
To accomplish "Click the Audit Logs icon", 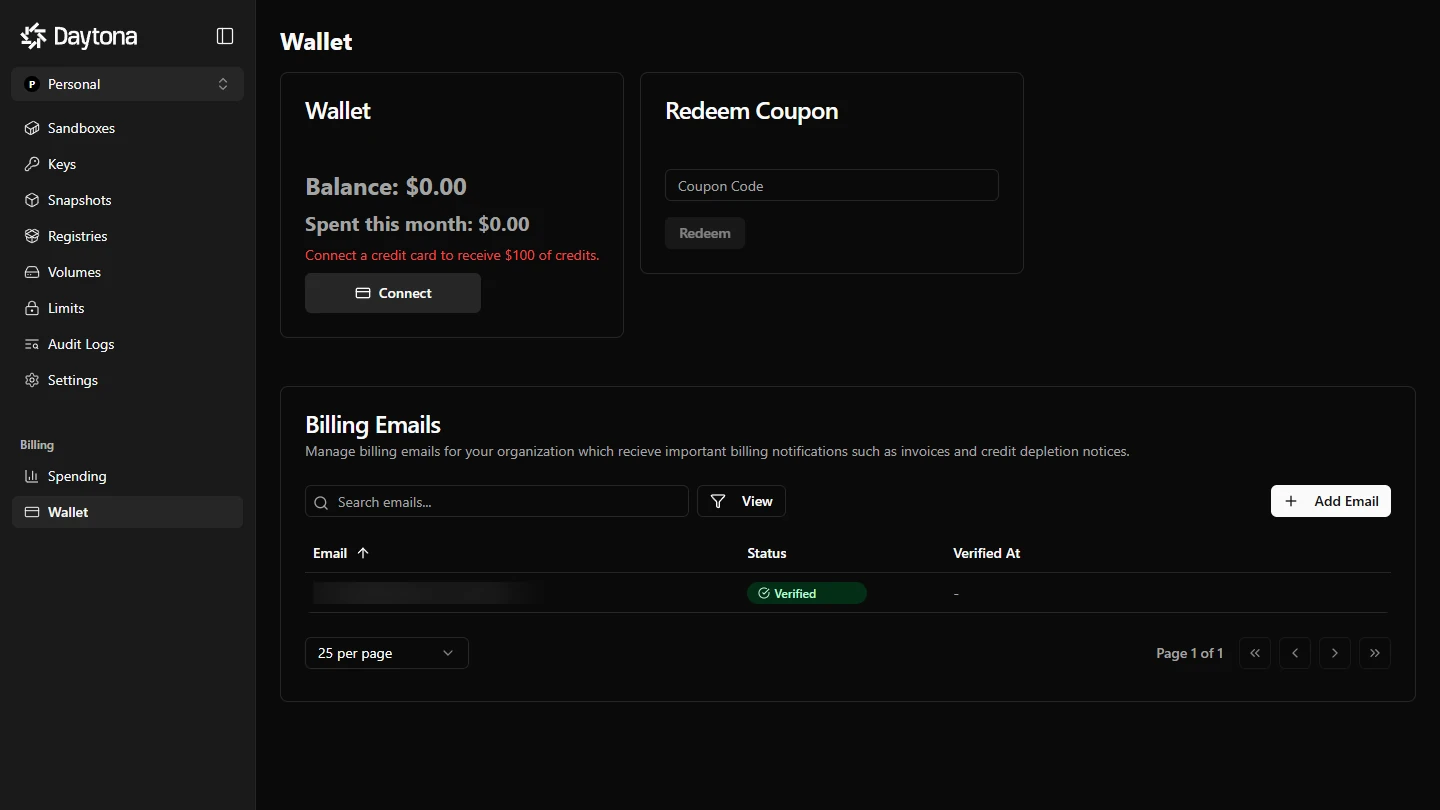I will [x=32, y=344].
